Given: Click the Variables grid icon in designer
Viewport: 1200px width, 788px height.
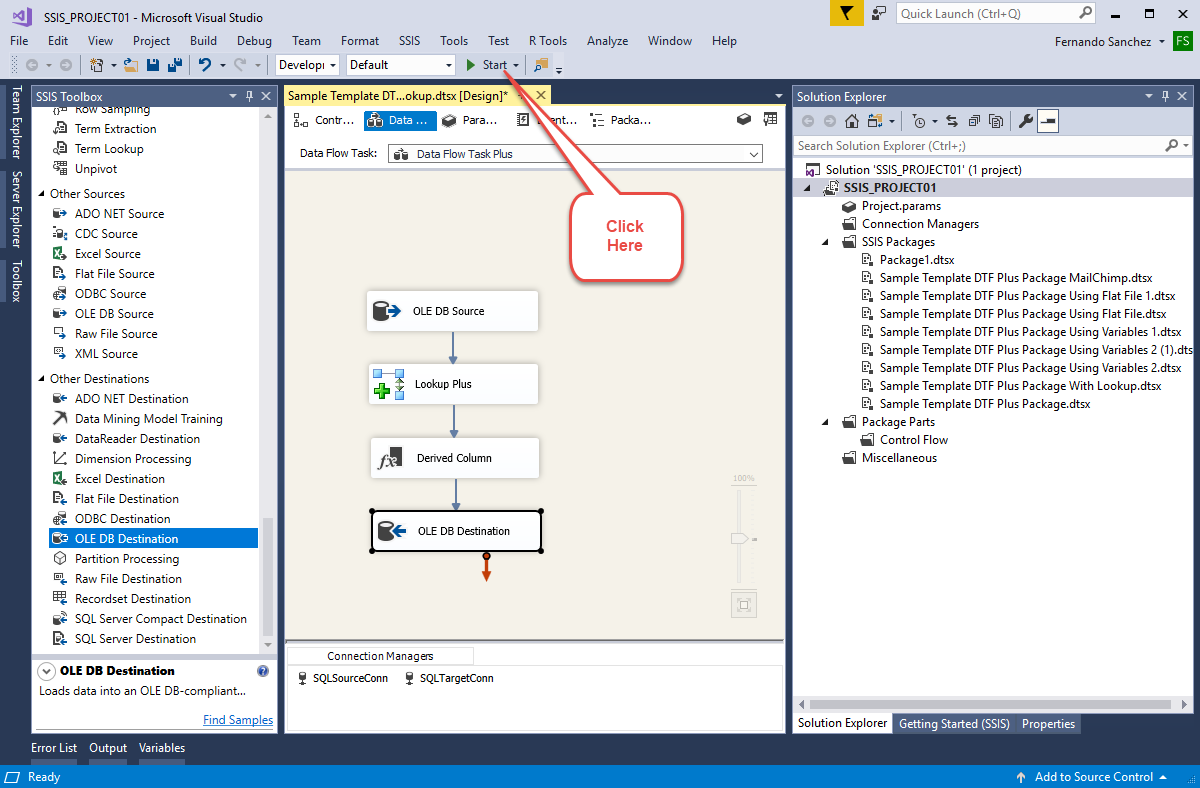Looking at the screenshot, I should [770, 119].
